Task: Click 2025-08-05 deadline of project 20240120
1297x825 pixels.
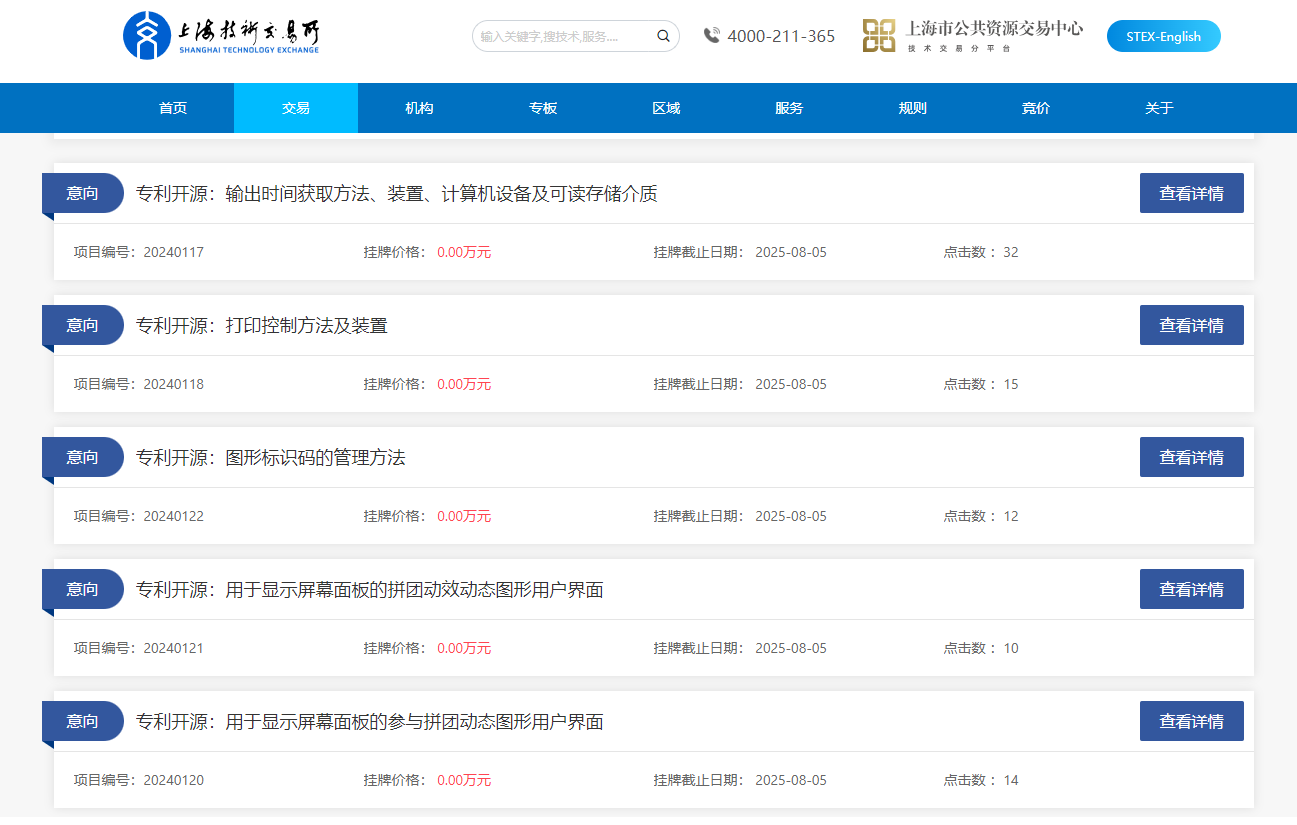Action: point(791,780)
